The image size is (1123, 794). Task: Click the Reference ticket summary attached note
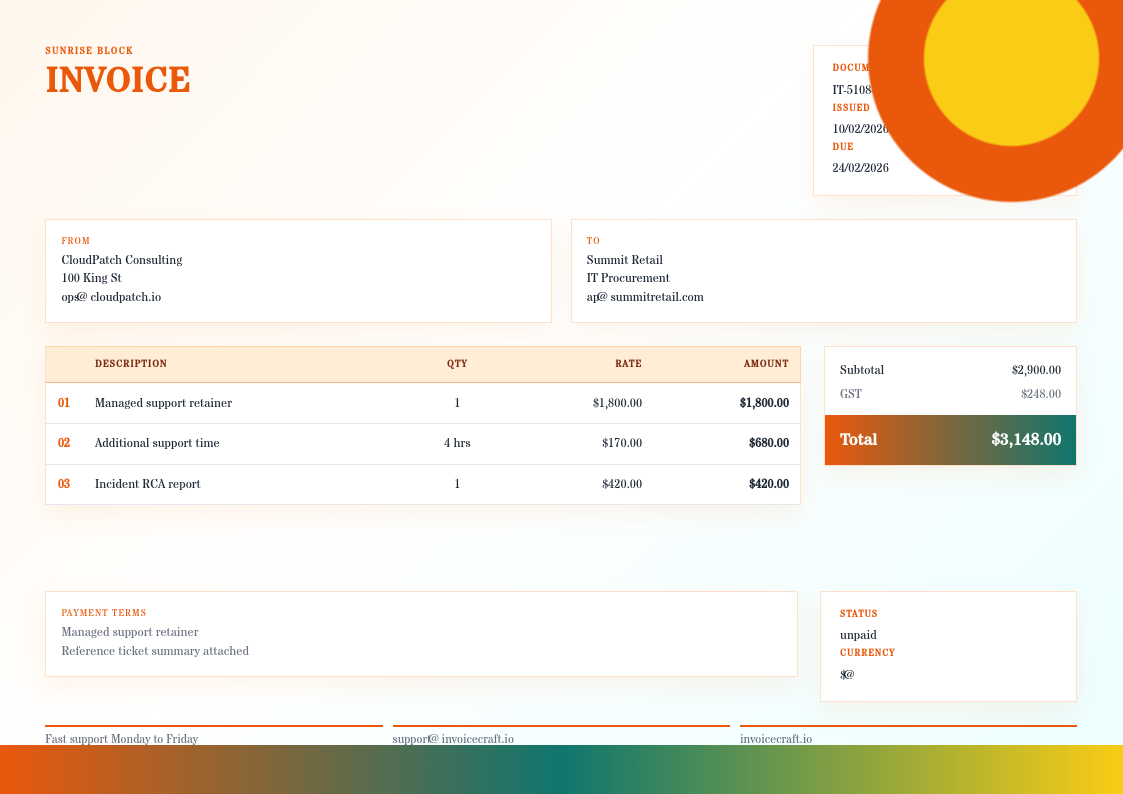pos(155,651)
